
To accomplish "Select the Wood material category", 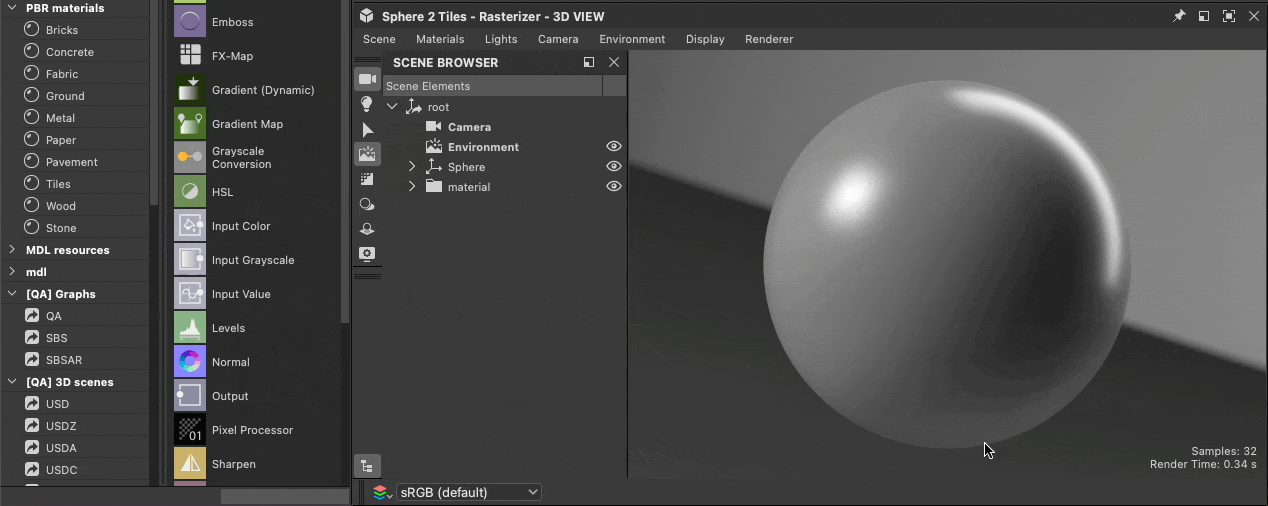I will click(61, 206).
